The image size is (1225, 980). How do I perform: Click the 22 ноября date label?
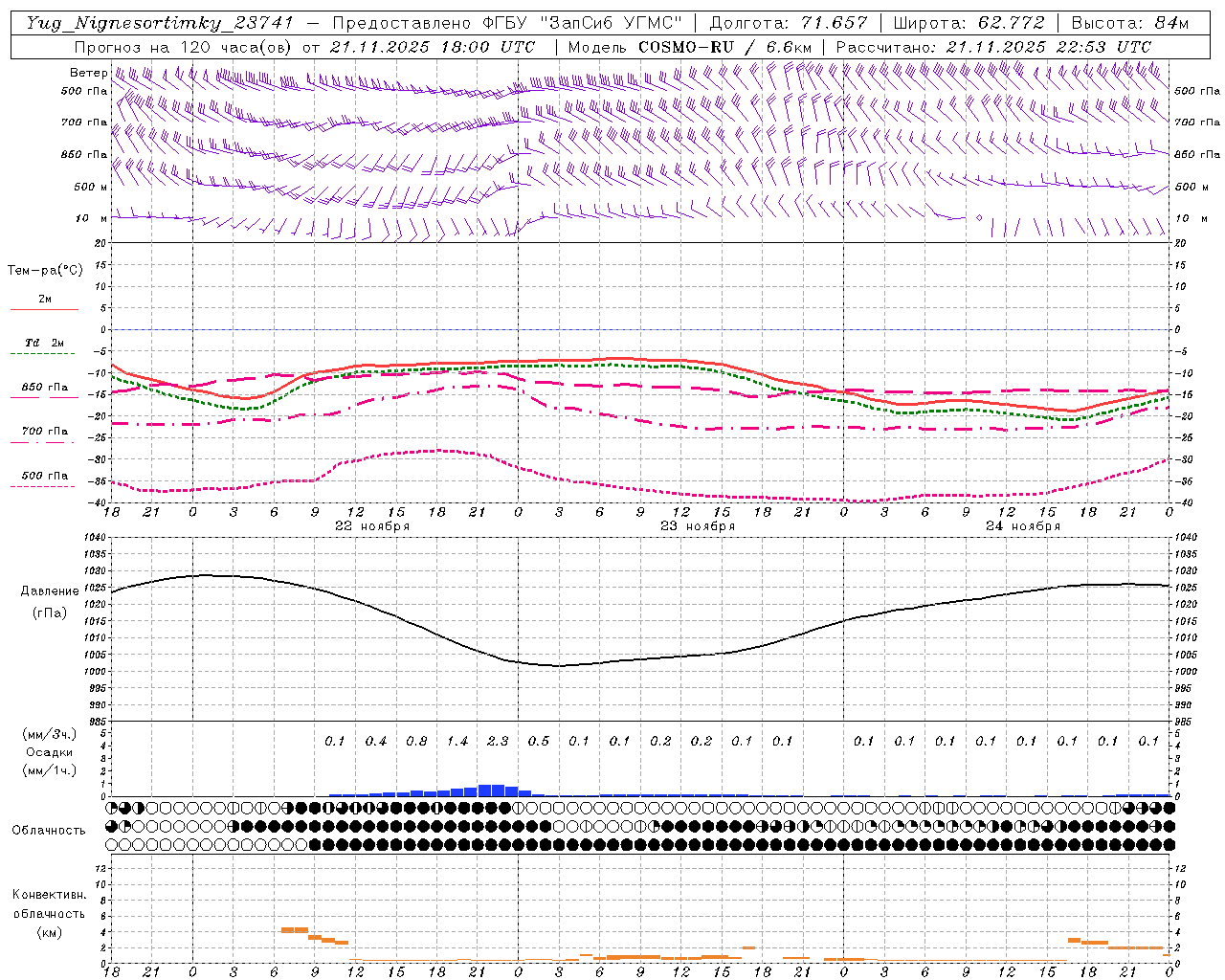(x=372, y=526)
